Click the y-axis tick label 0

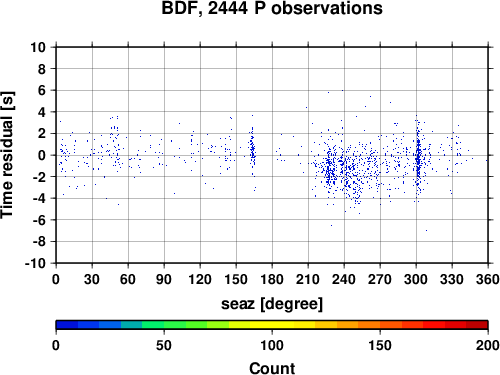42,155
